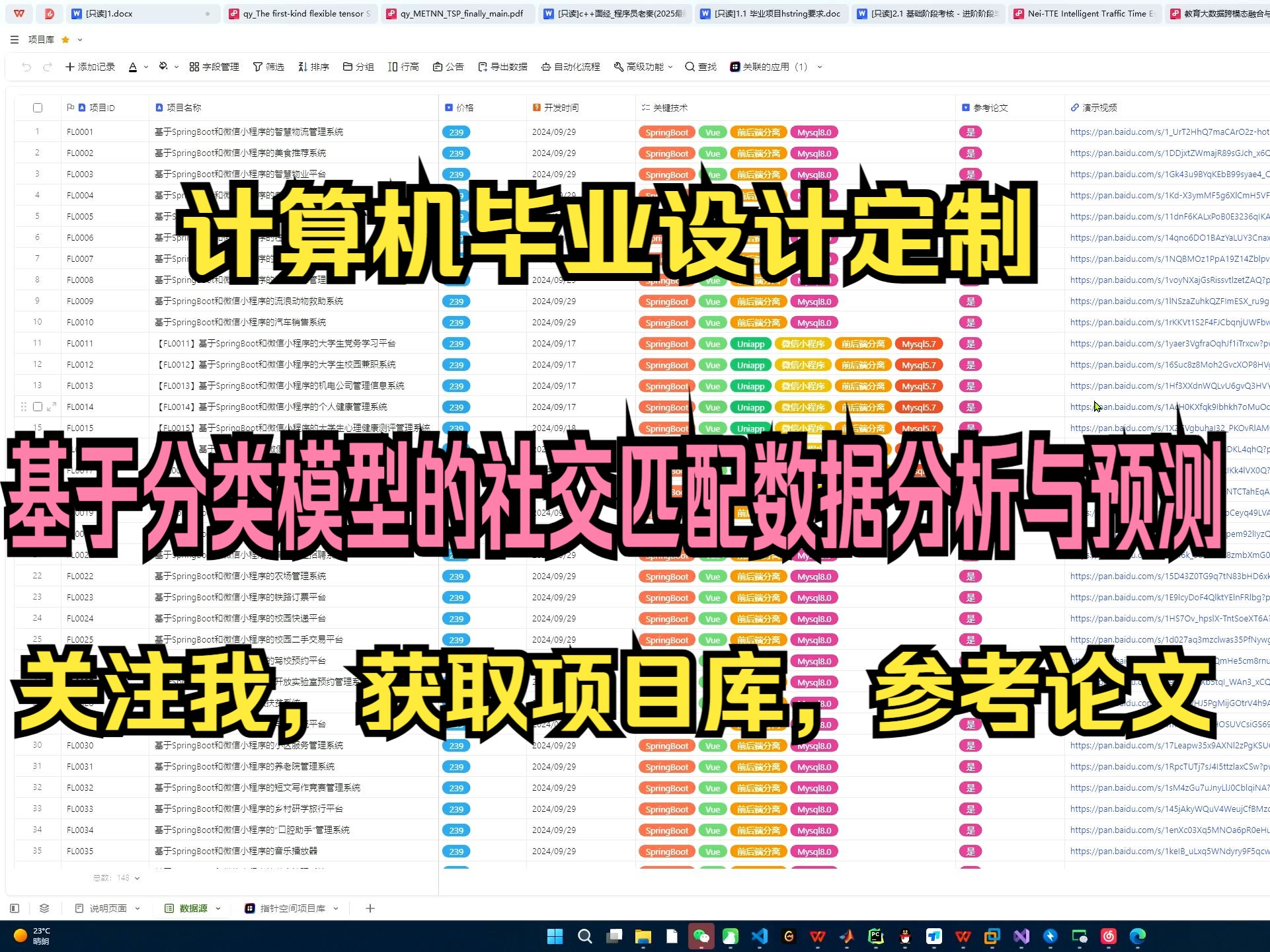Click the layers stack icon at bottom
The width and height of the screenshot is (1270, 952).
tap(44, 908)
